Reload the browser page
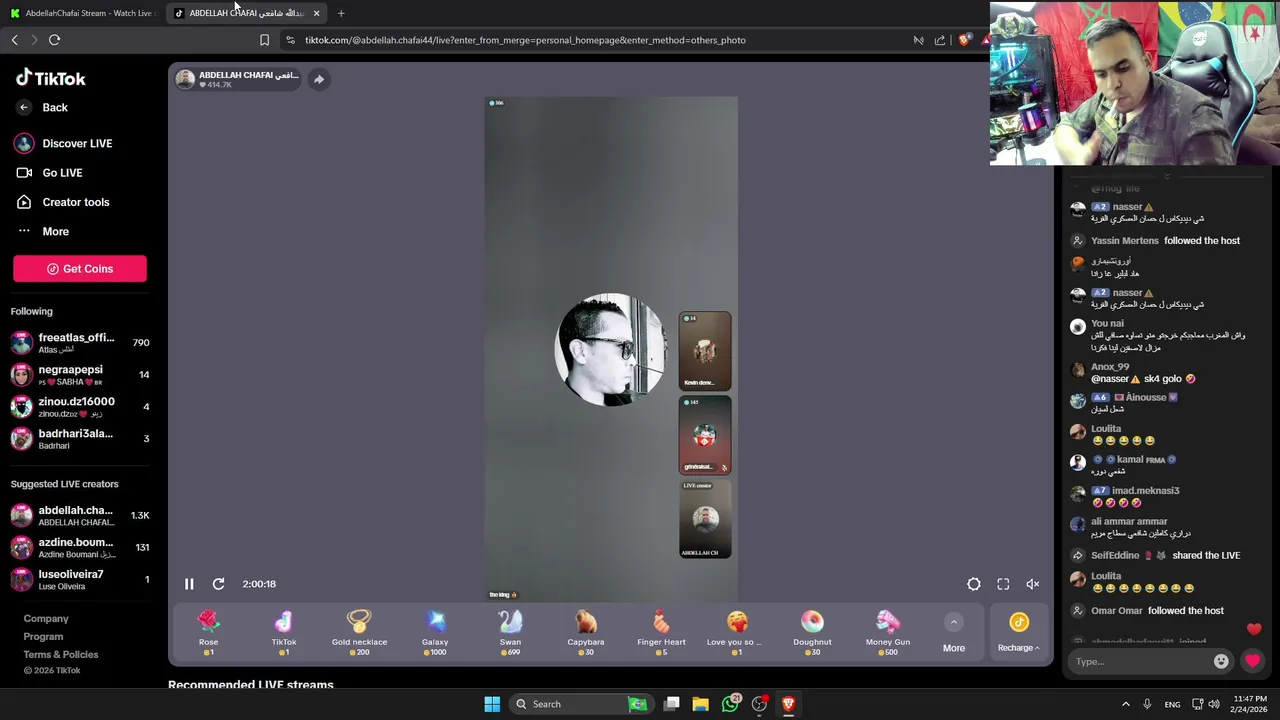Screen dimensions: 1280x720 click(54, 40)
